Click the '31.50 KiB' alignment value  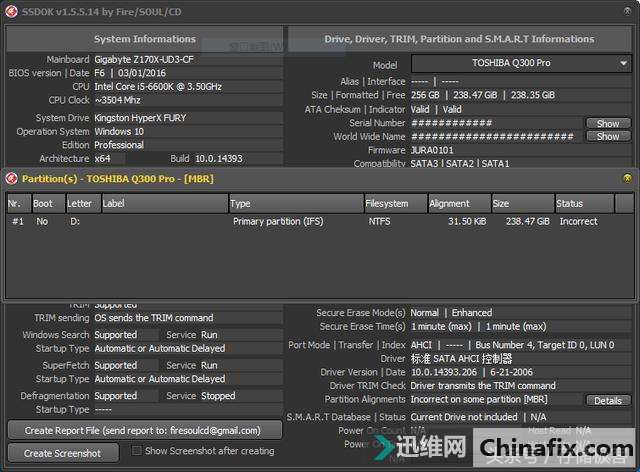pyautogui.click(x=467, y=221)
